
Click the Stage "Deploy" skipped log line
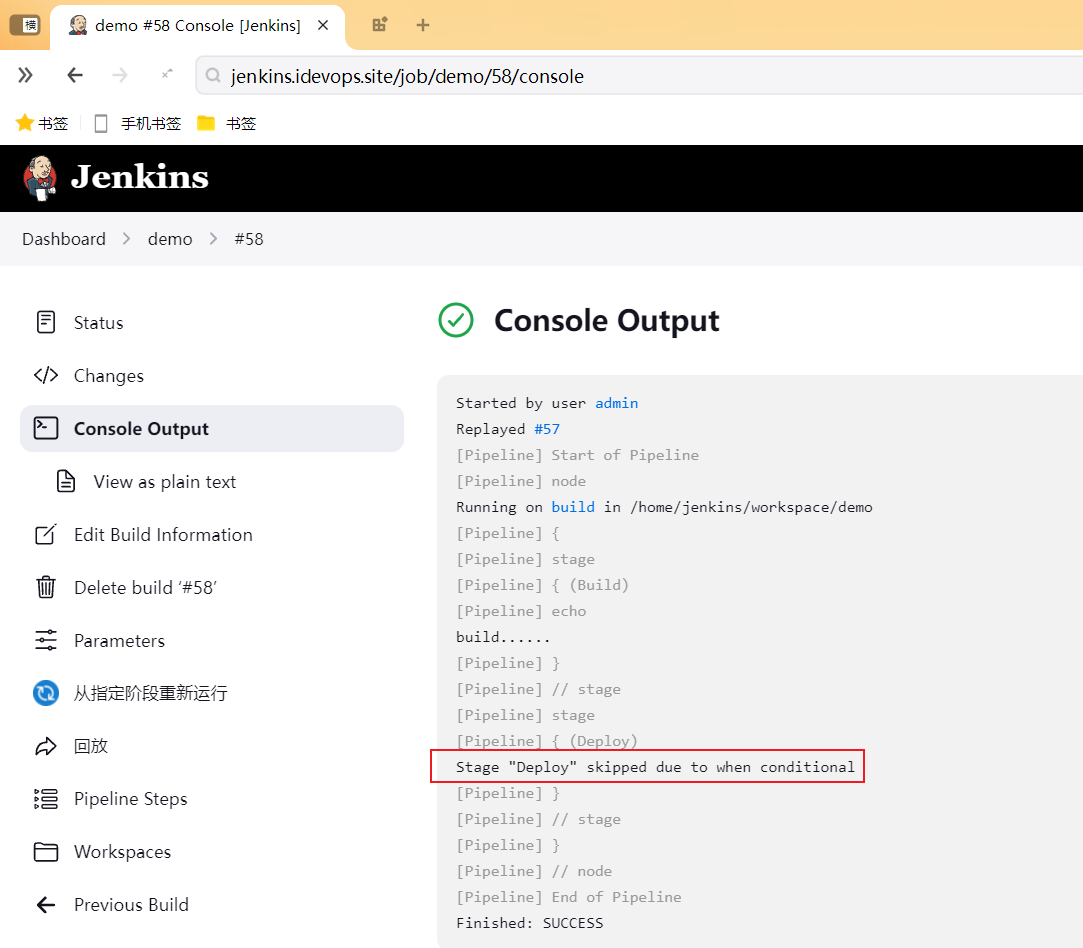click(x=655, y=767)
